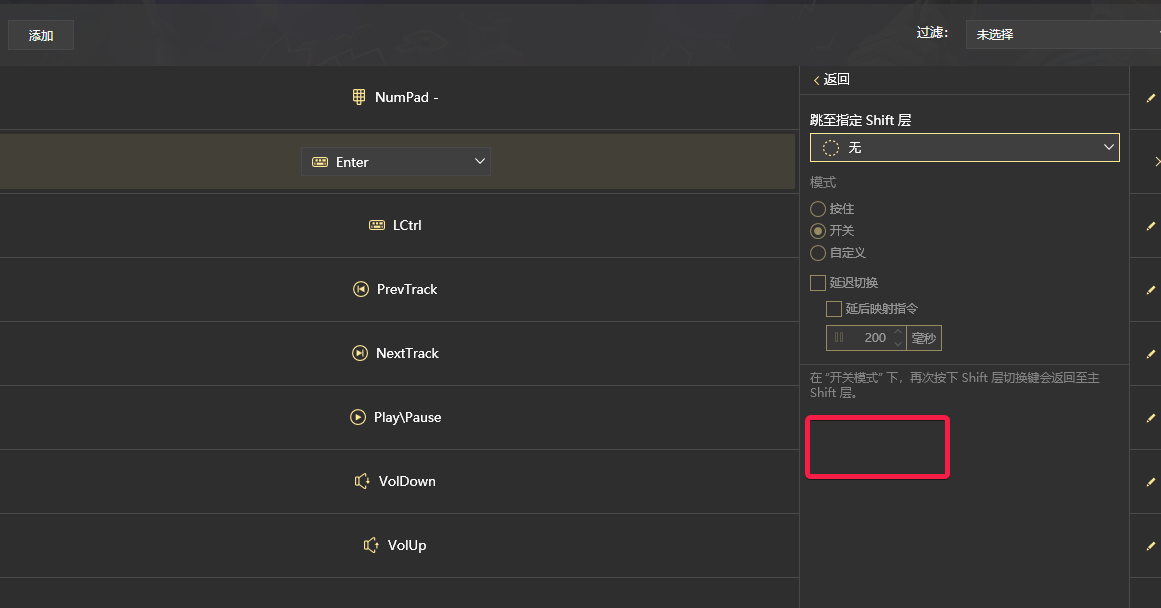Click the pencil edit icon for NumPad - row
The image size is (1161, 608).
pos(1151,98)
